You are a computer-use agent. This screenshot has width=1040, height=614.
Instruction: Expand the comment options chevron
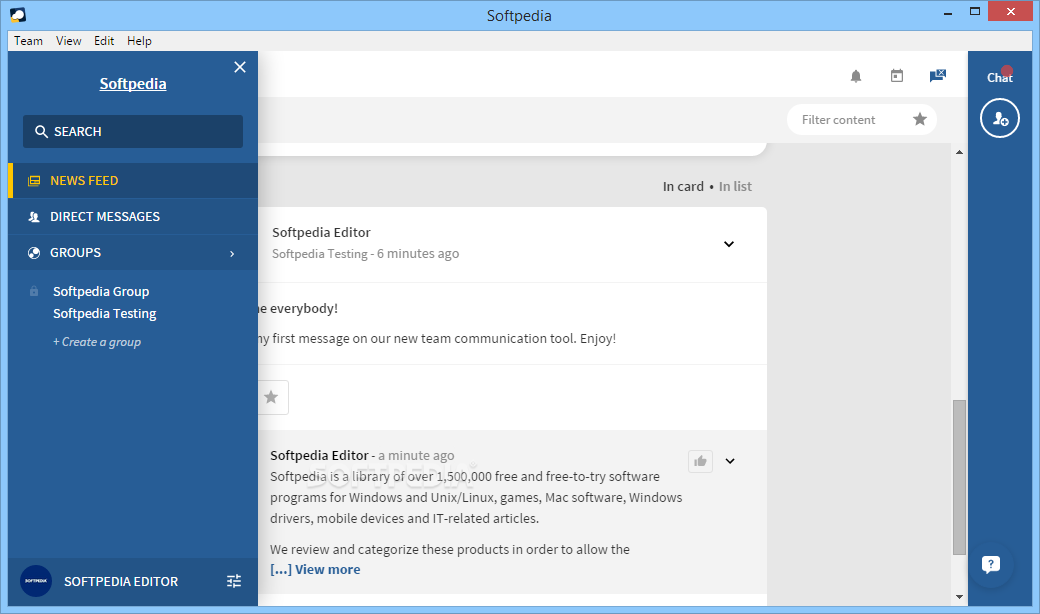[x=730, y=461]
